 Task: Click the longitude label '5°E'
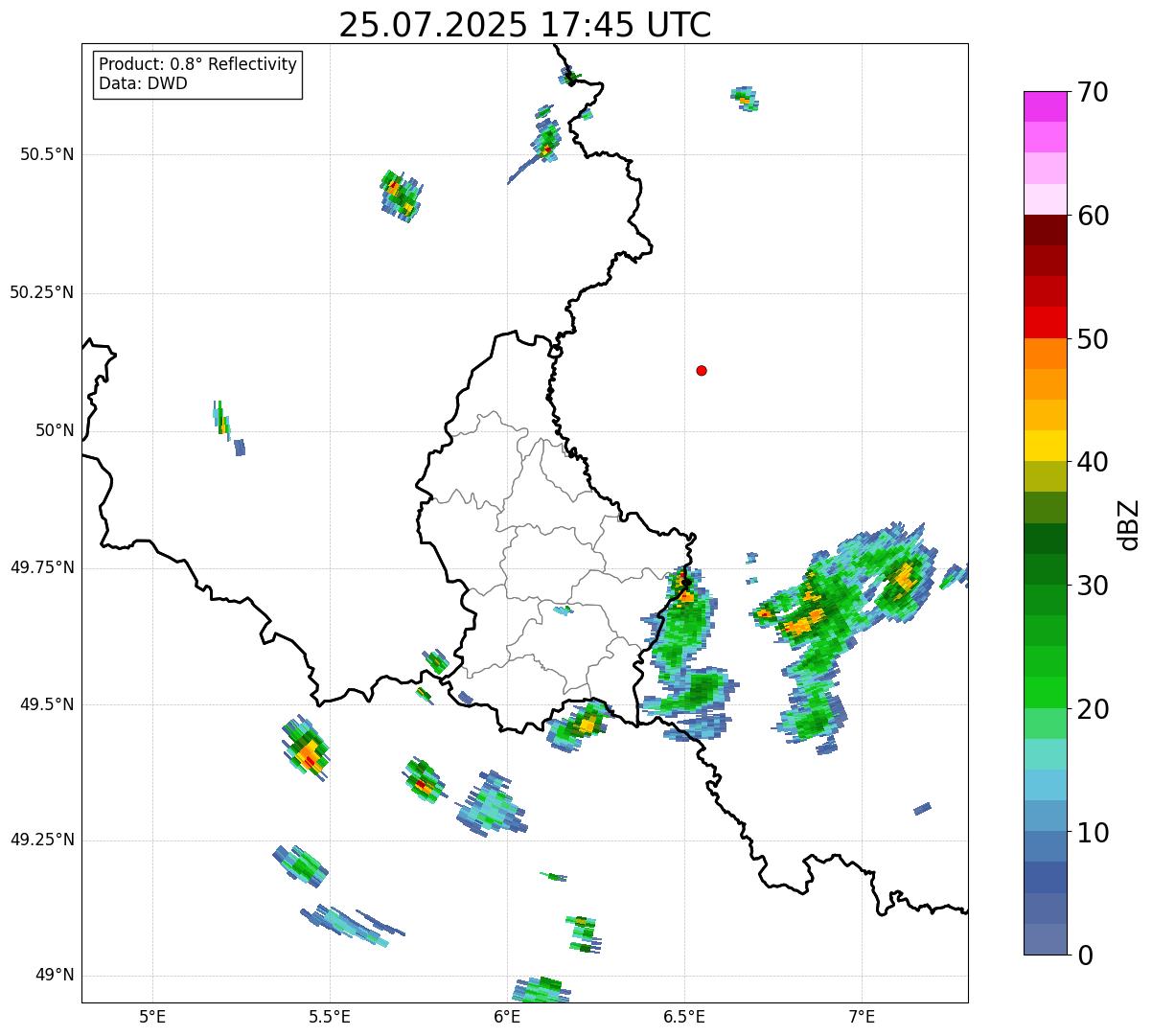coord(152,1016)
